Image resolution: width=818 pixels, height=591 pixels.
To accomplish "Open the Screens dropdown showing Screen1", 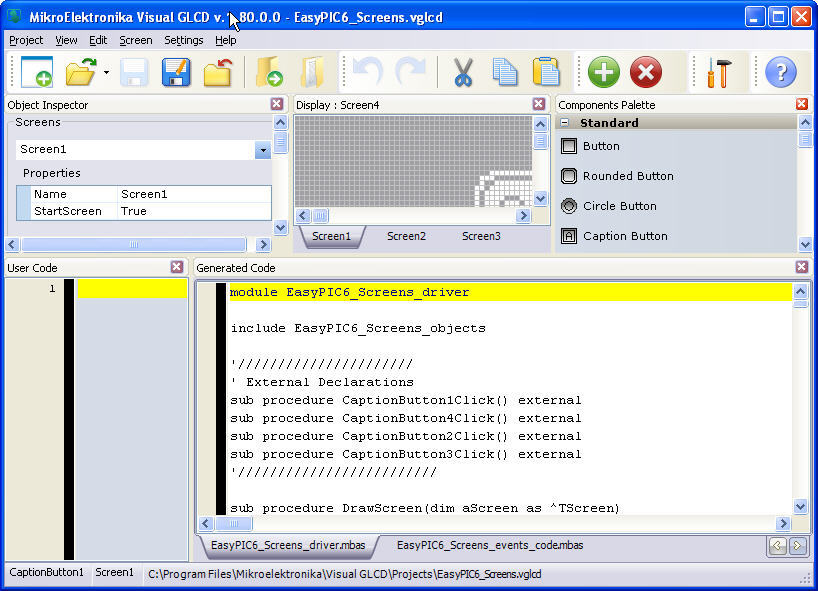I will (x=262, y=148).
